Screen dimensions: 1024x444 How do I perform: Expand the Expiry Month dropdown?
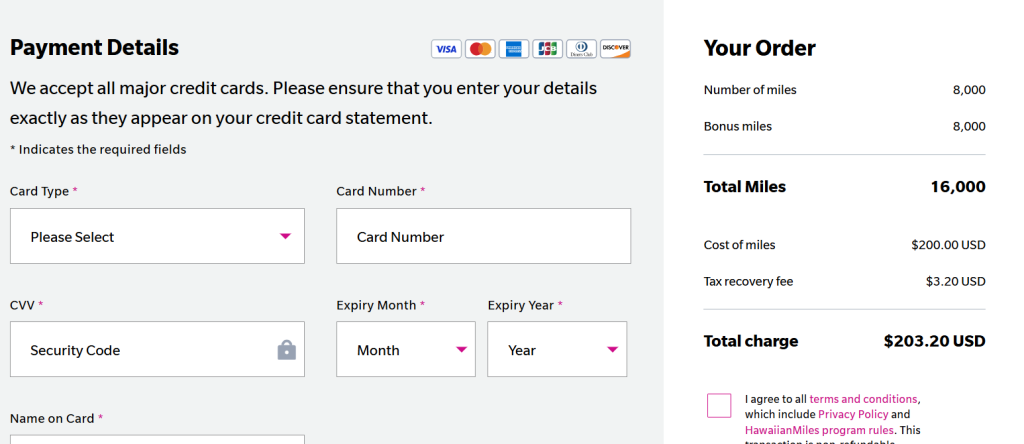406,350
